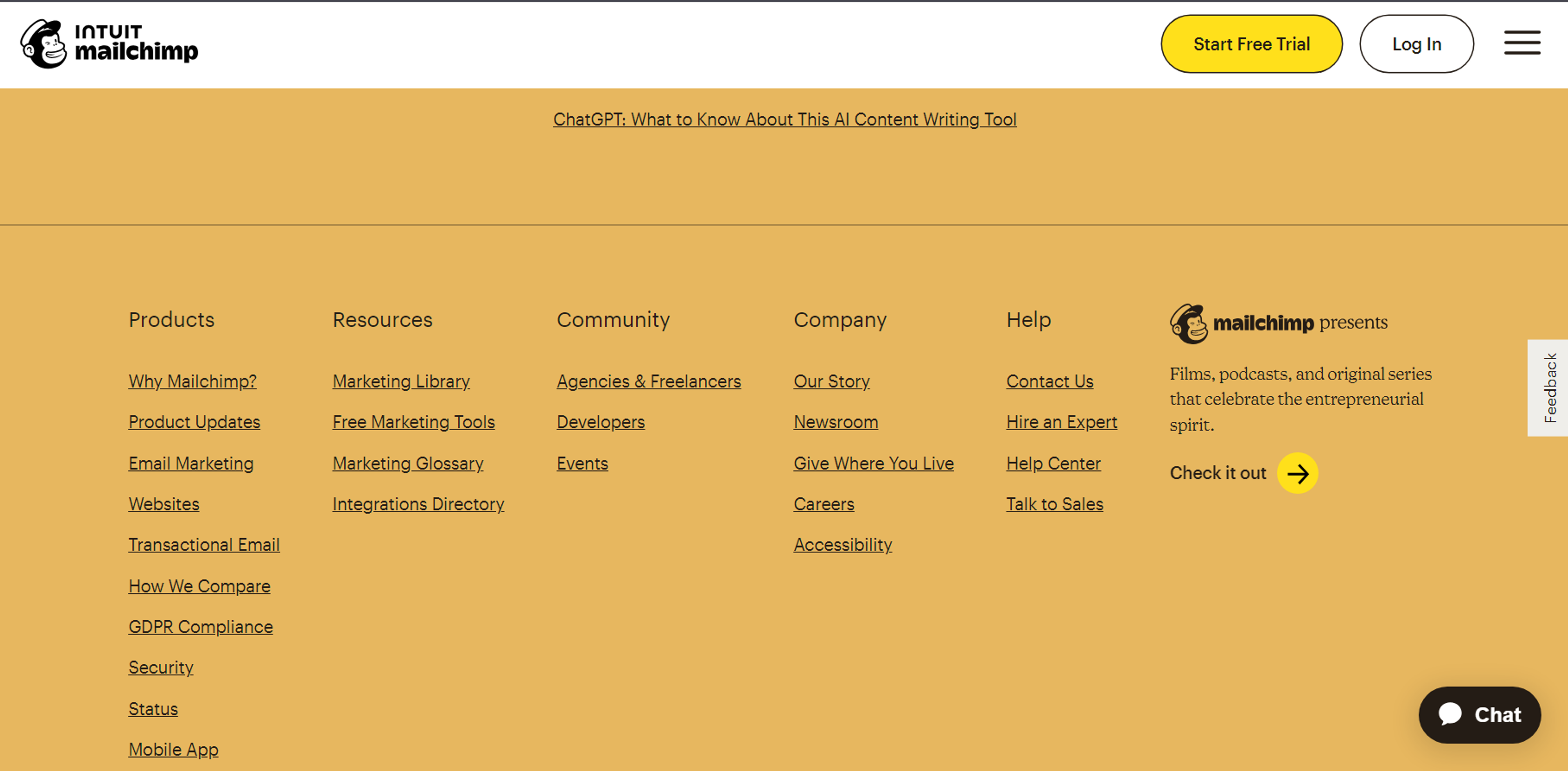Image resolution: width=1568 pixels, height=771 pixels.
Task: Click the Log In button
Action: click(x=1416, y=44)
